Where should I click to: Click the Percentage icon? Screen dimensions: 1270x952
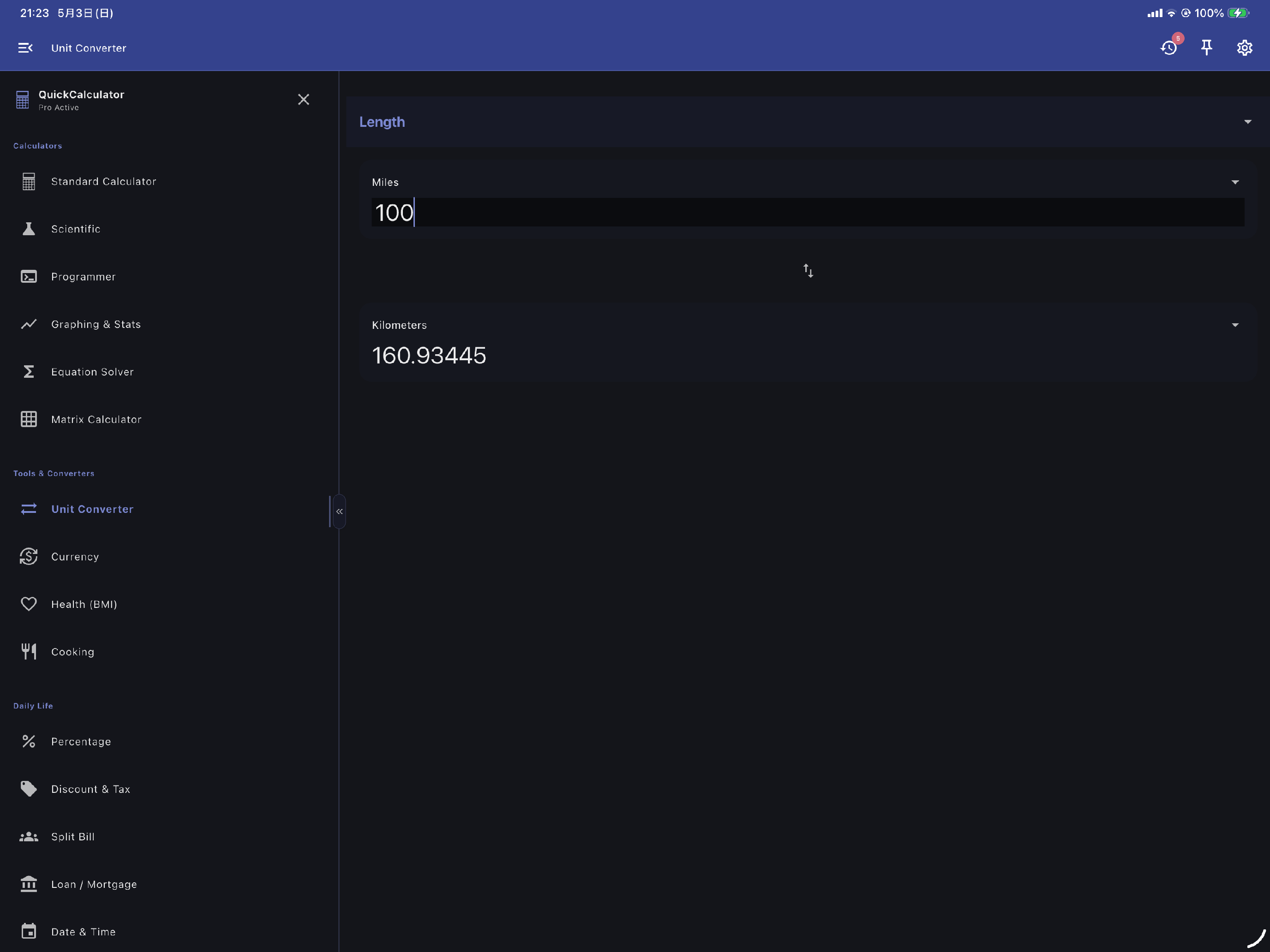29,741
